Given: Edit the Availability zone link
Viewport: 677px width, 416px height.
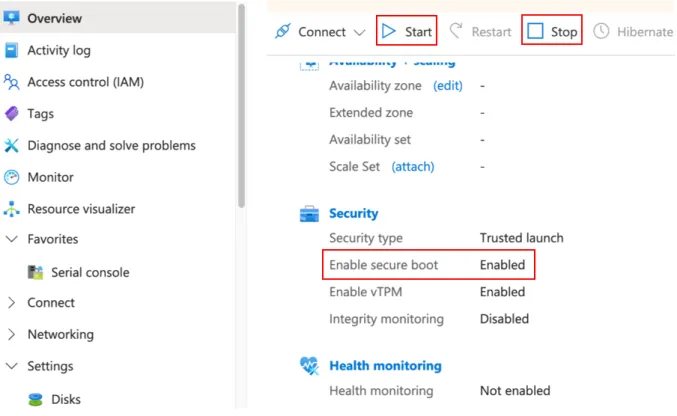Looking at the screenshot, I should click(x=448, y=86).
